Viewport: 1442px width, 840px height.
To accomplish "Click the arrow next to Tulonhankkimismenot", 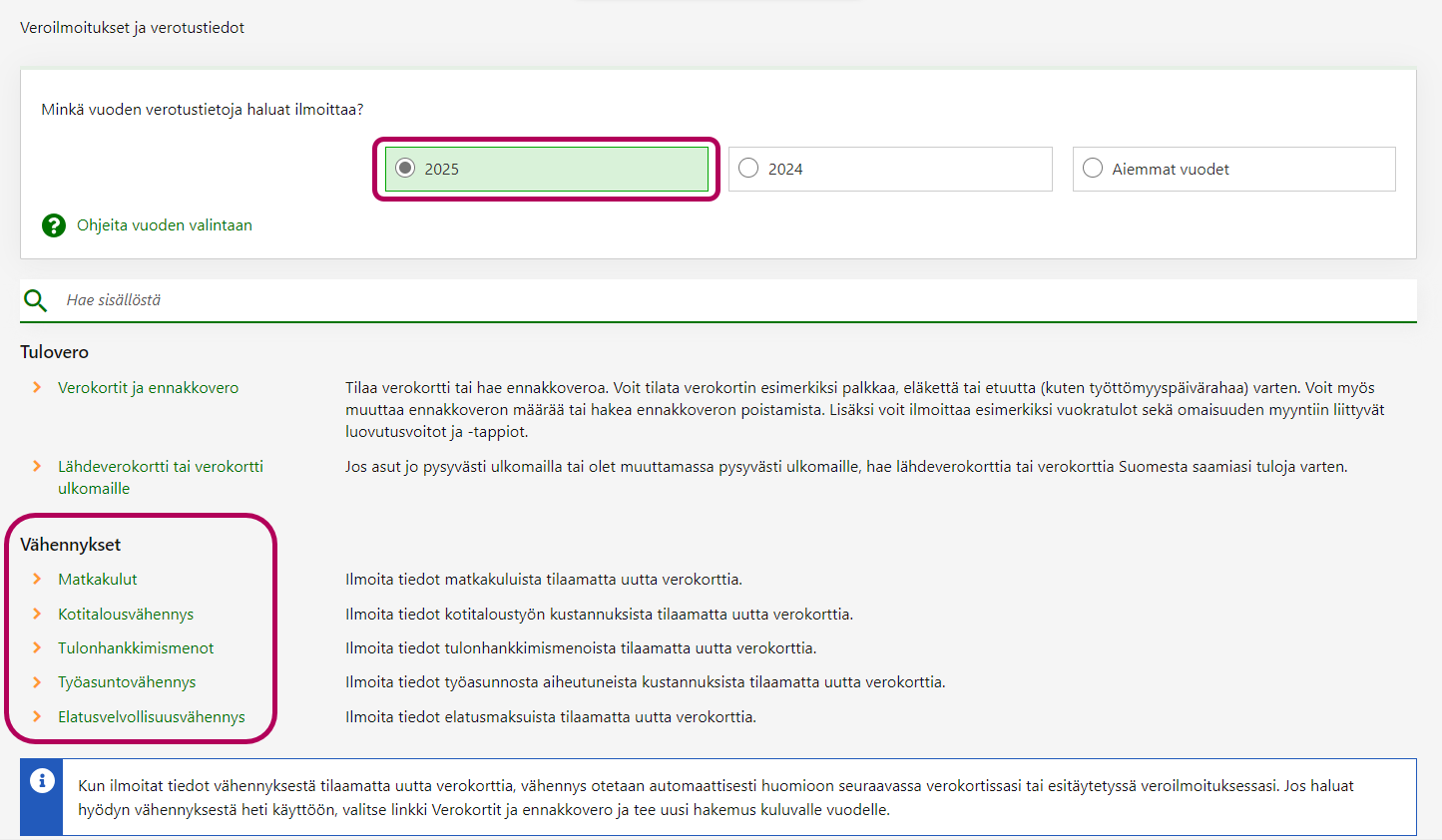I will (x=37, y=647).
